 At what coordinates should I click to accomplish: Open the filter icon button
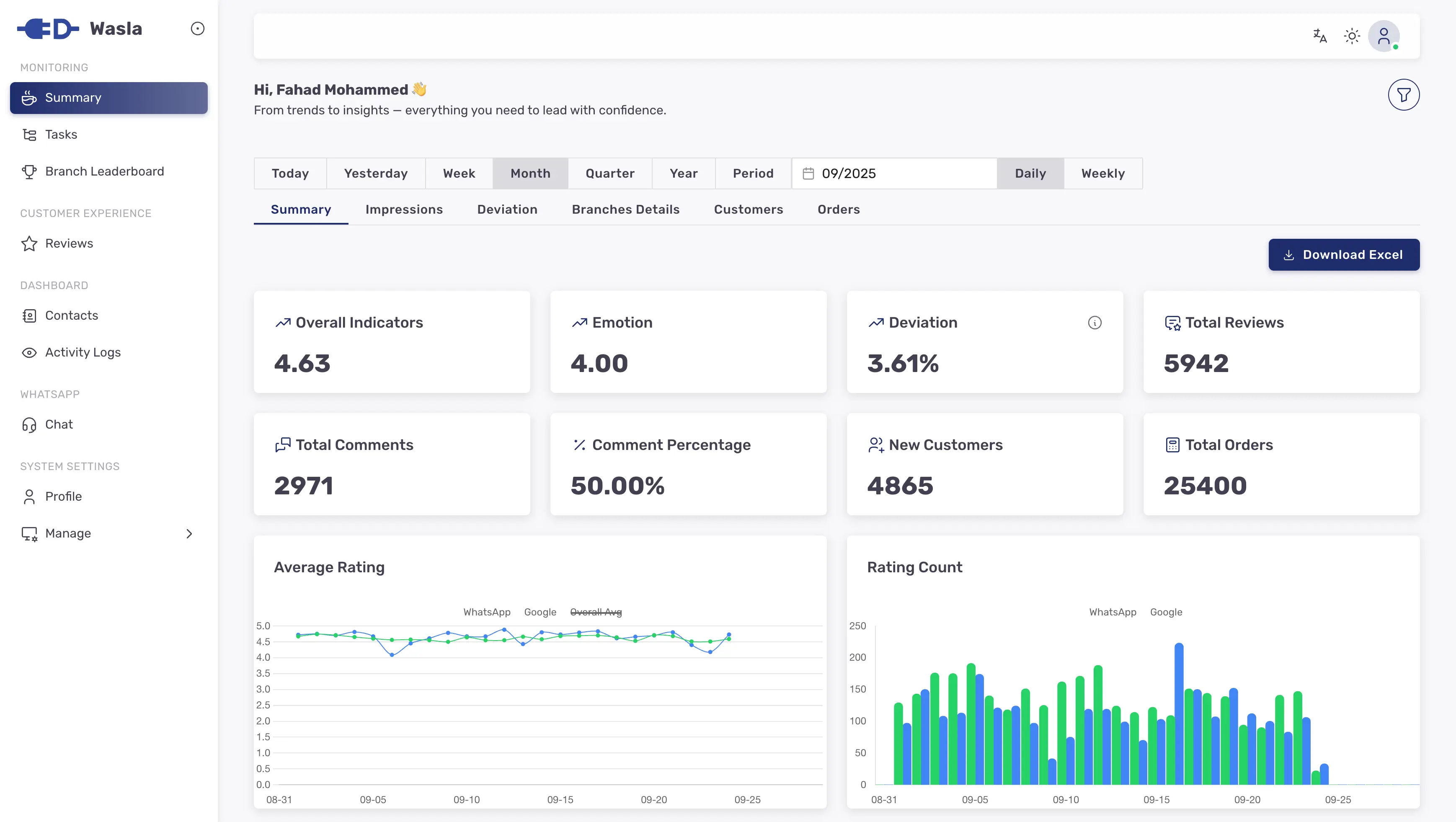point(1403,95)
